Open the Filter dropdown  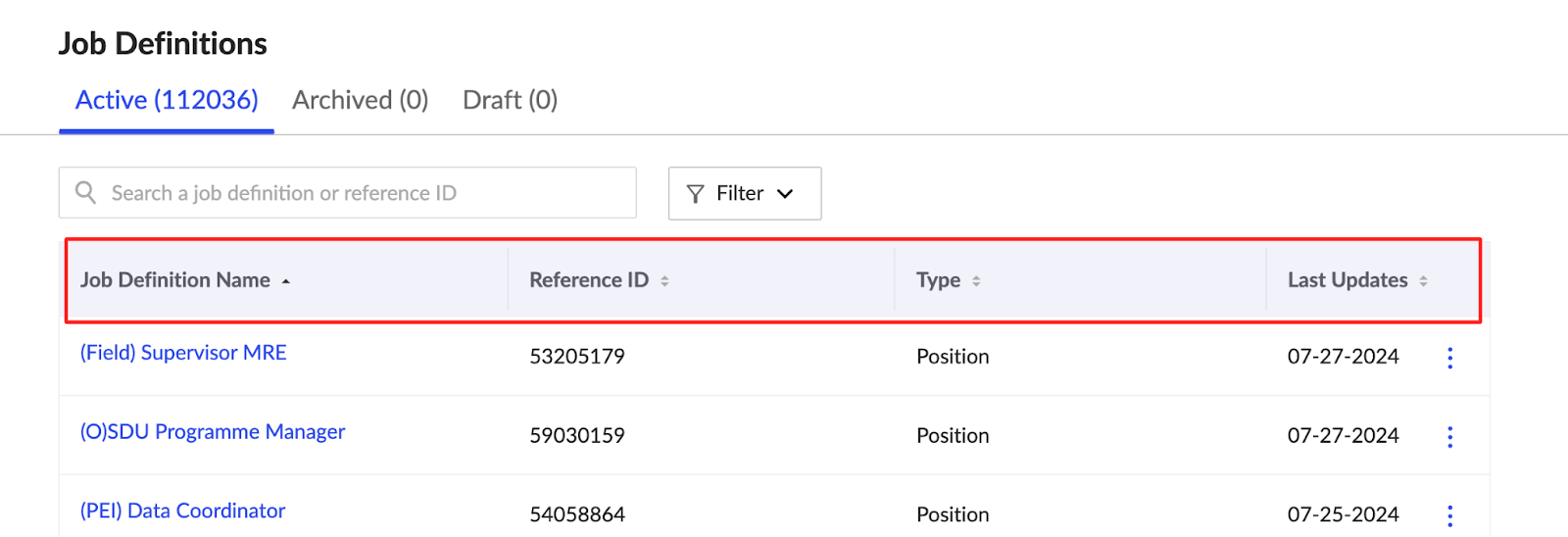(x=745, y=193)
